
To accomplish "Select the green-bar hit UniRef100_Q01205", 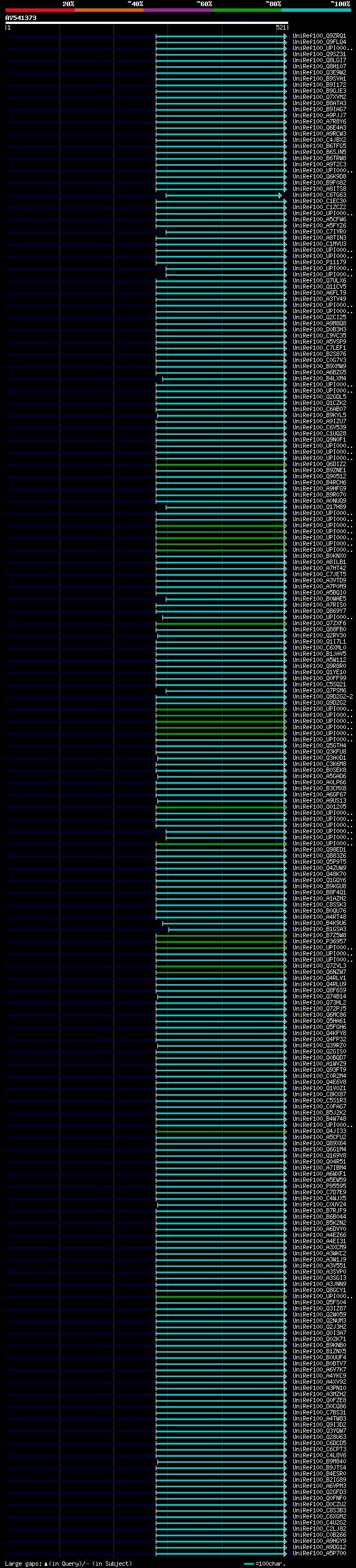I will (x=319, y=807).
